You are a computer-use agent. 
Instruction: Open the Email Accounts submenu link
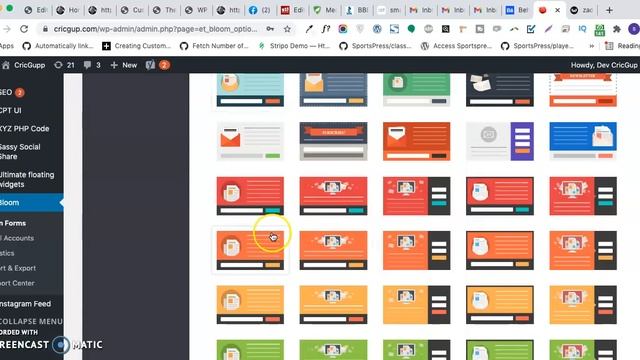(17, 238)
